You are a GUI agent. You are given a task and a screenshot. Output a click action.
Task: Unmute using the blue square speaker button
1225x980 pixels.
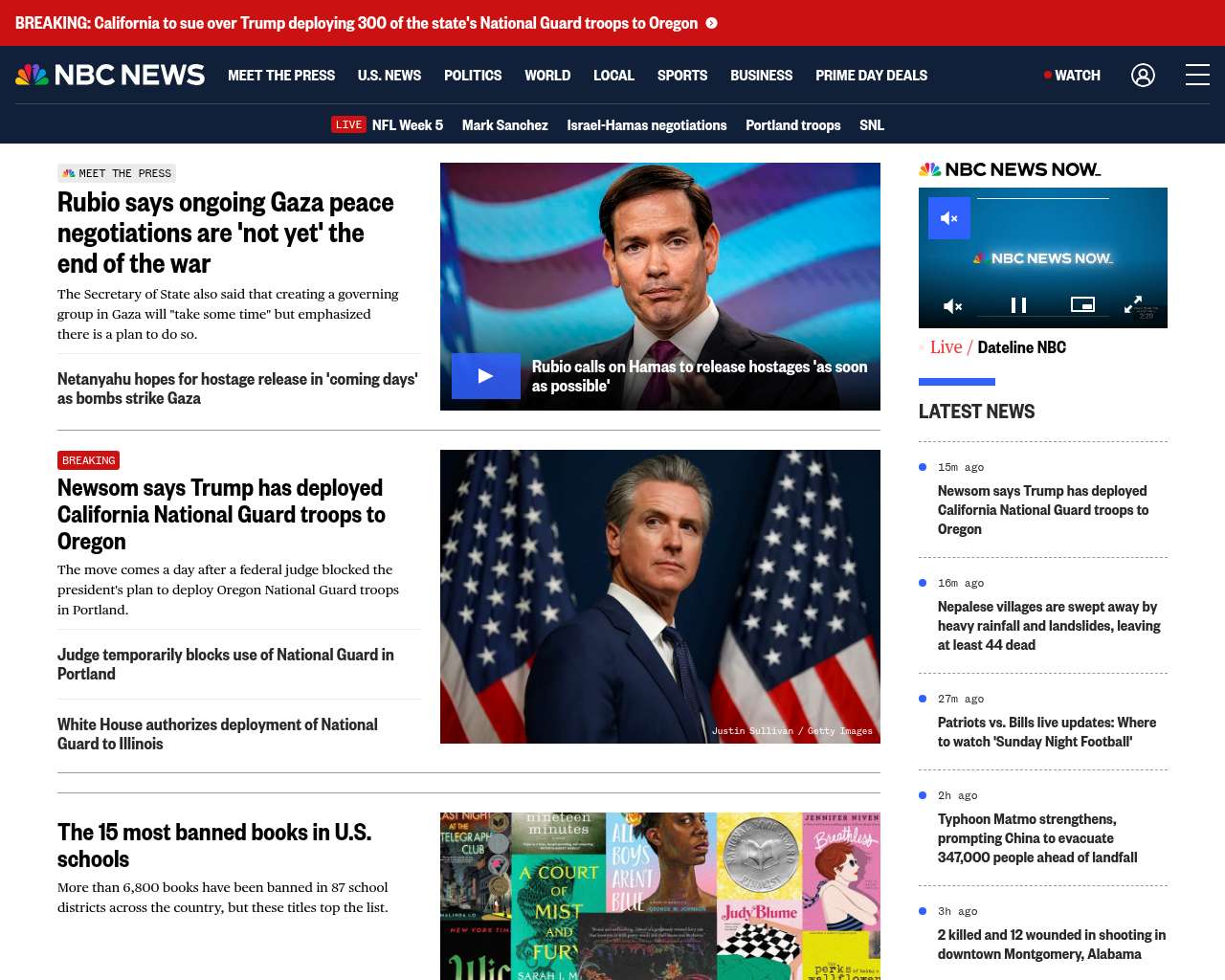tap(949, 218)
